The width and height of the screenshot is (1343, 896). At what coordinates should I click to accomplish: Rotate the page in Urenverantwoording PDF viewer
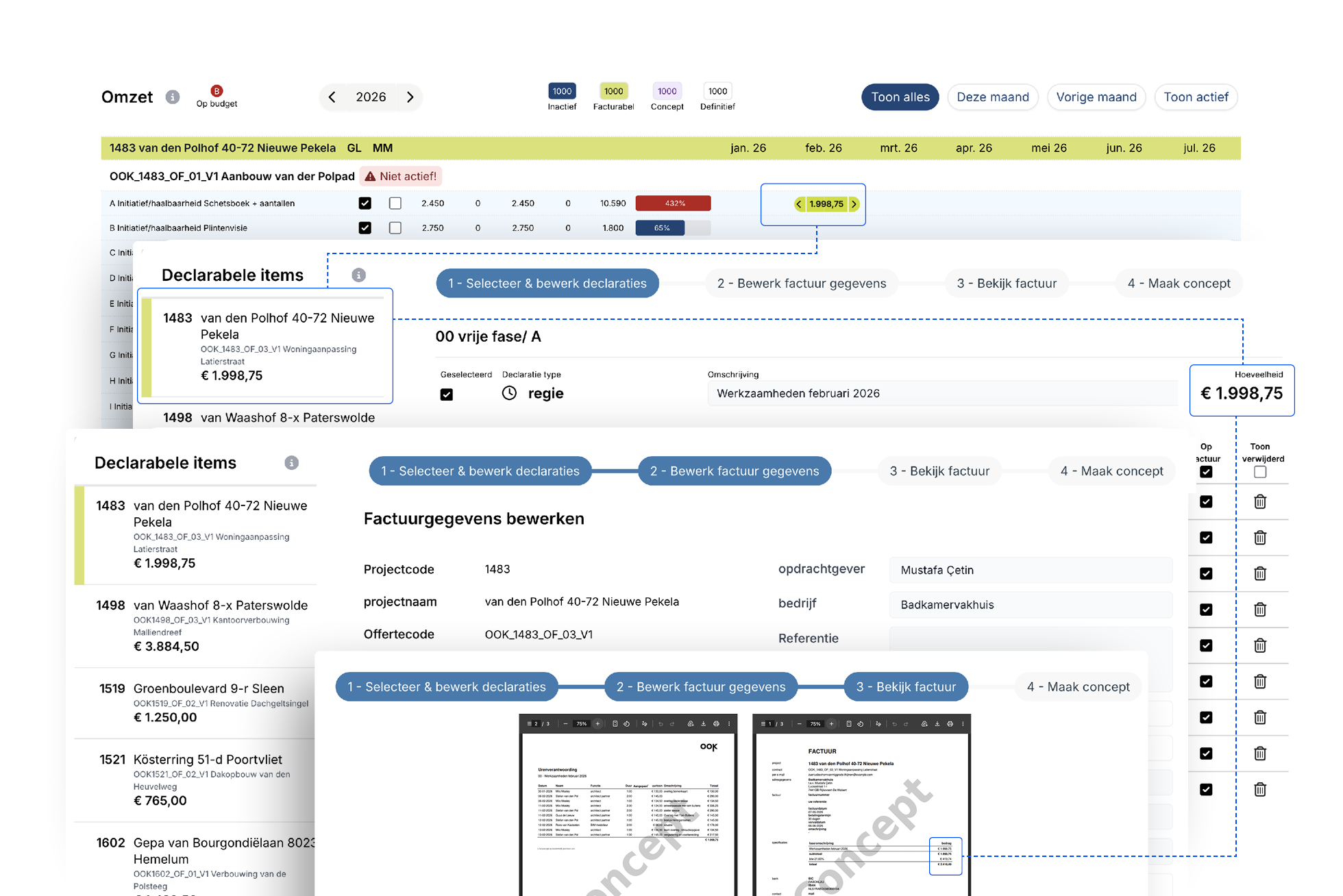pos(626,723)
